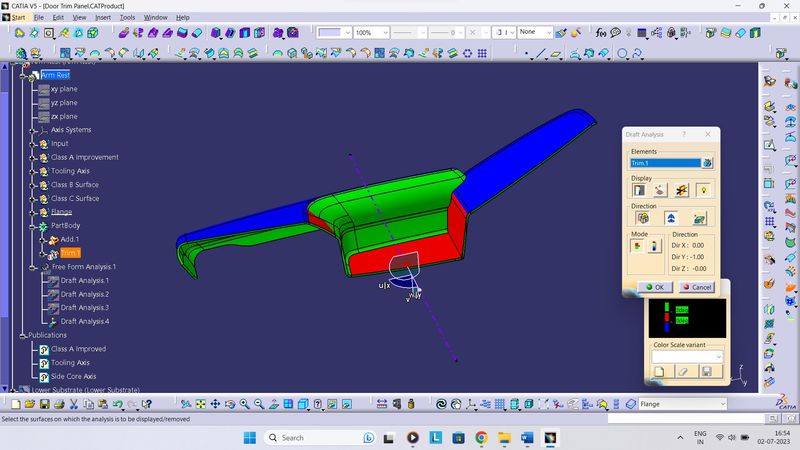Expand the Tooling Axis tree node
The height and width of the screenshot is (450, 800).
[33, 171]
